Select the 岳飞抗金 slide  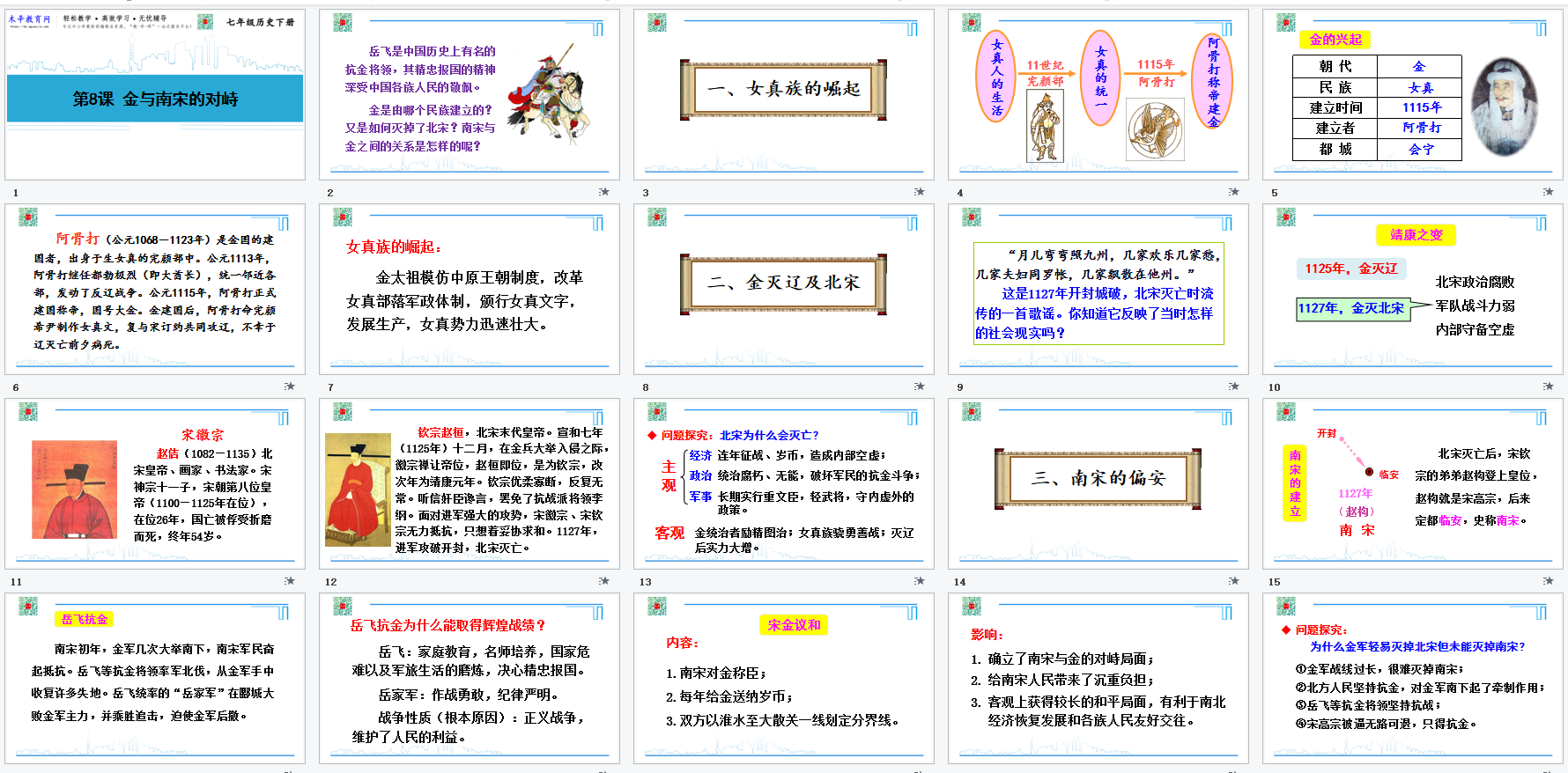pos(155,679)
